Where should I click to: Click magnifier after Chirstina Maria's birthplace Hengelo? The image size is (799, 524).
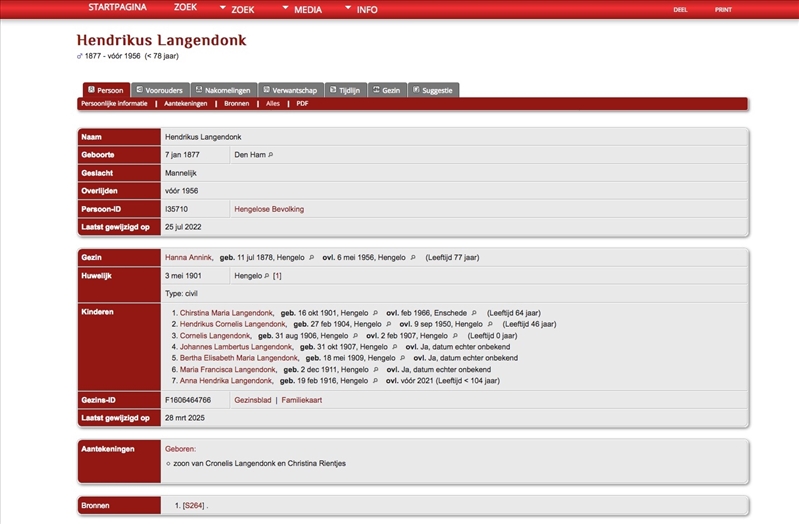[x=375, y=313]
